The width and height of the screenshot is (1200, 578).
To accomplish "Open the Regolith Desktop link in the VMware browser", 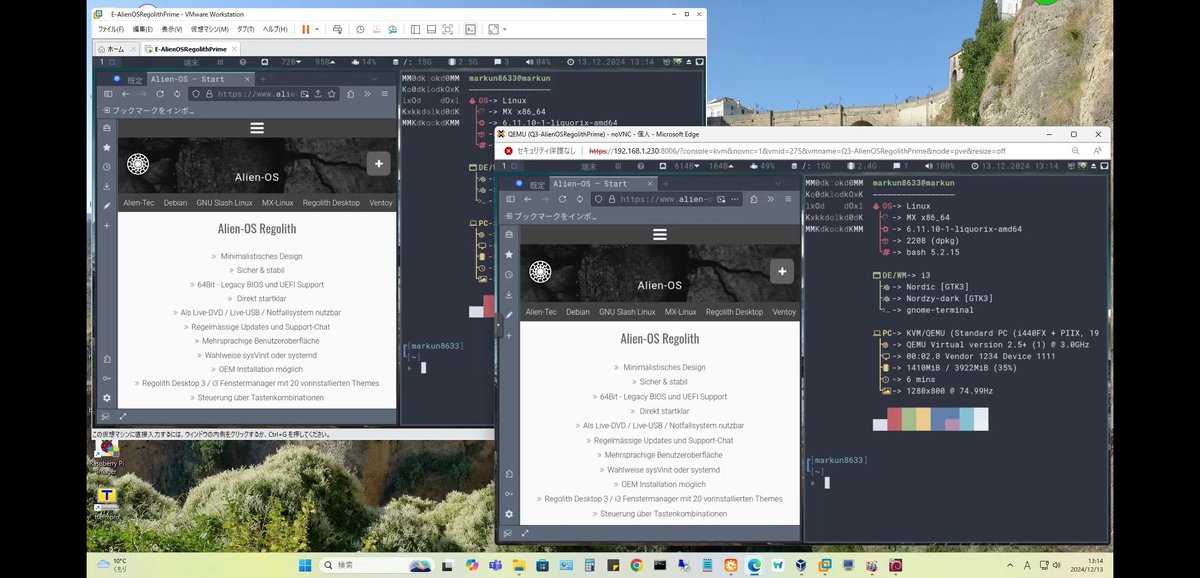I will point(331,202).
